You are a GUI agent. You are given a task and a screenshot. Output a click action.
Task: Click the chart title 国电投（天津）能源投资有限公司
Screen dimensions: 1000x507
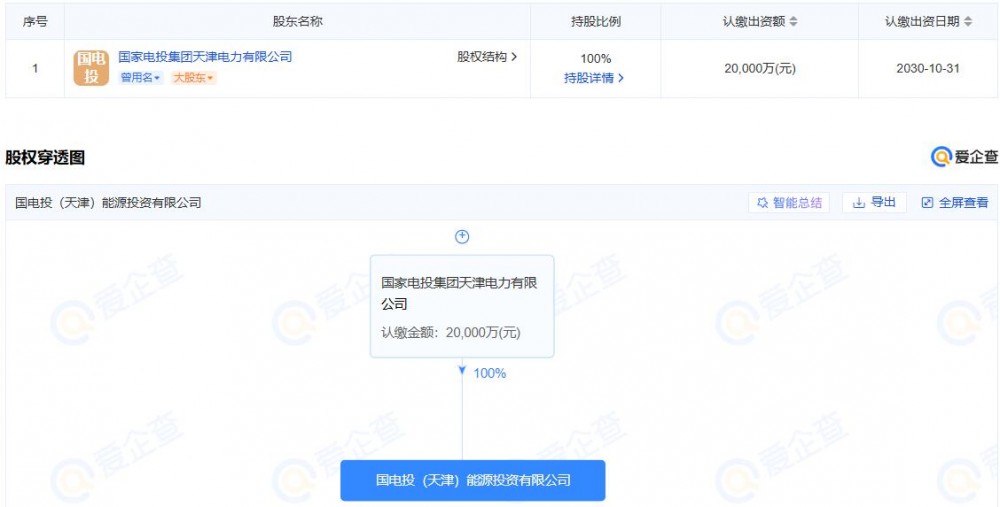(x=108, y=203)
